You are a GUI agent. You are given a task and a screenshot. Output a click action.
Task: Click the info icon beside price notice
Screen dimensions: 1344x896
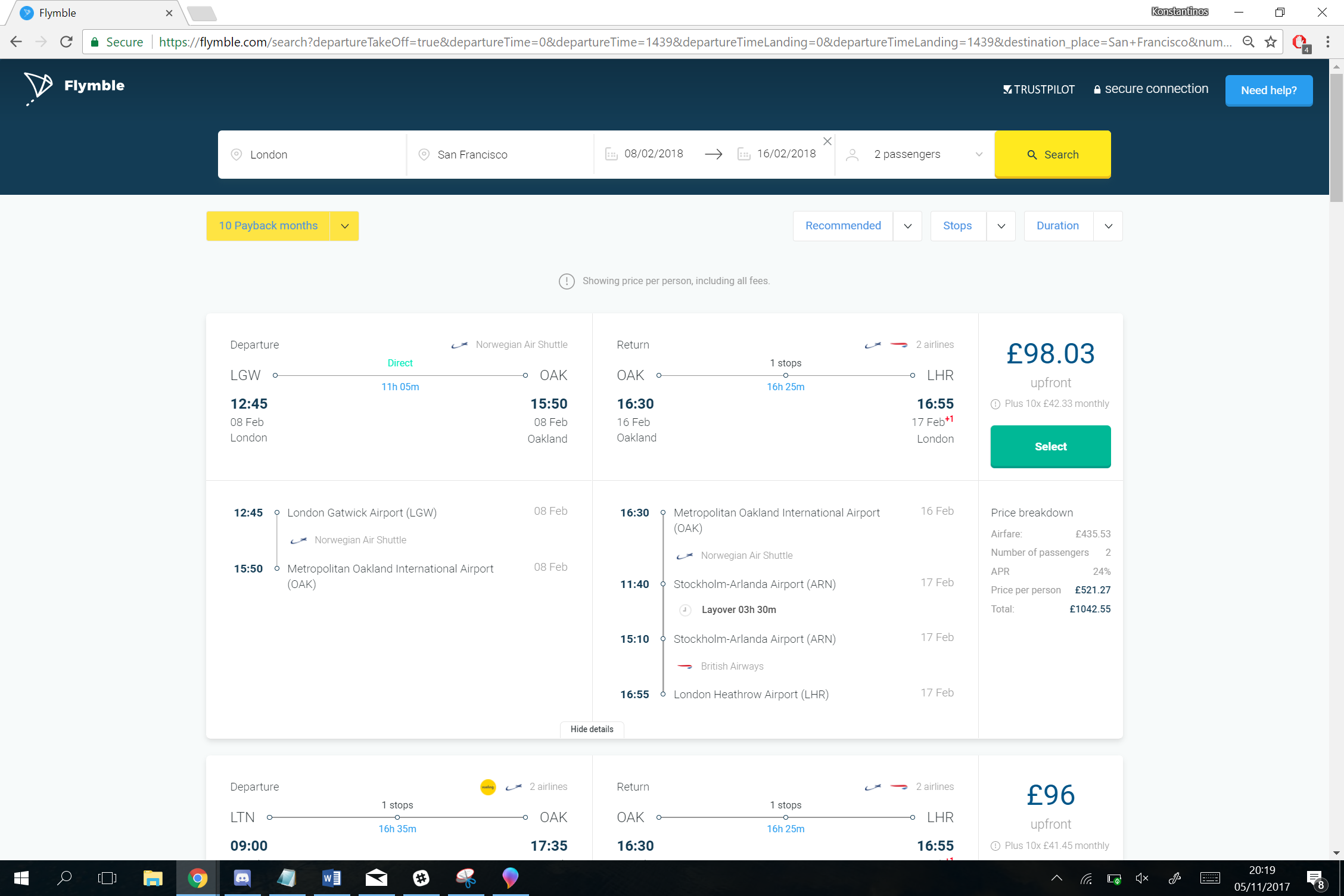click(567, 281)
